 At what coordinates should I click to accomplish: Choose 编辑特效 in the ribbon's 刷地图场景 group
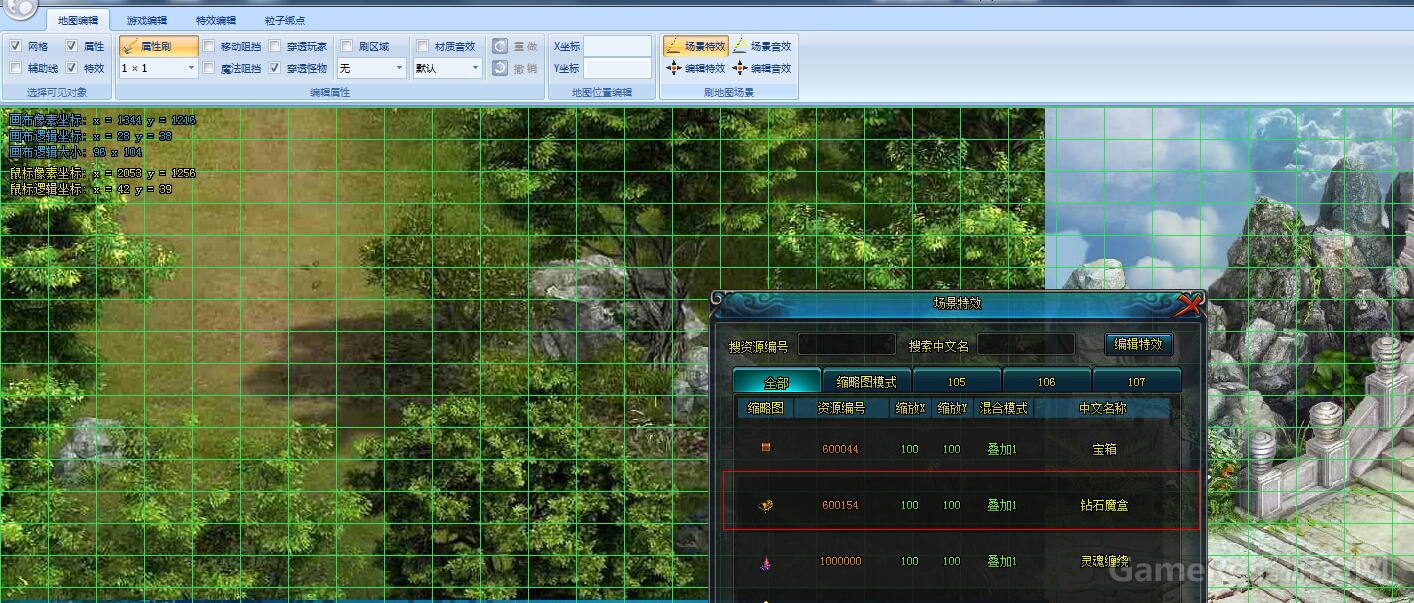(695, 68)
